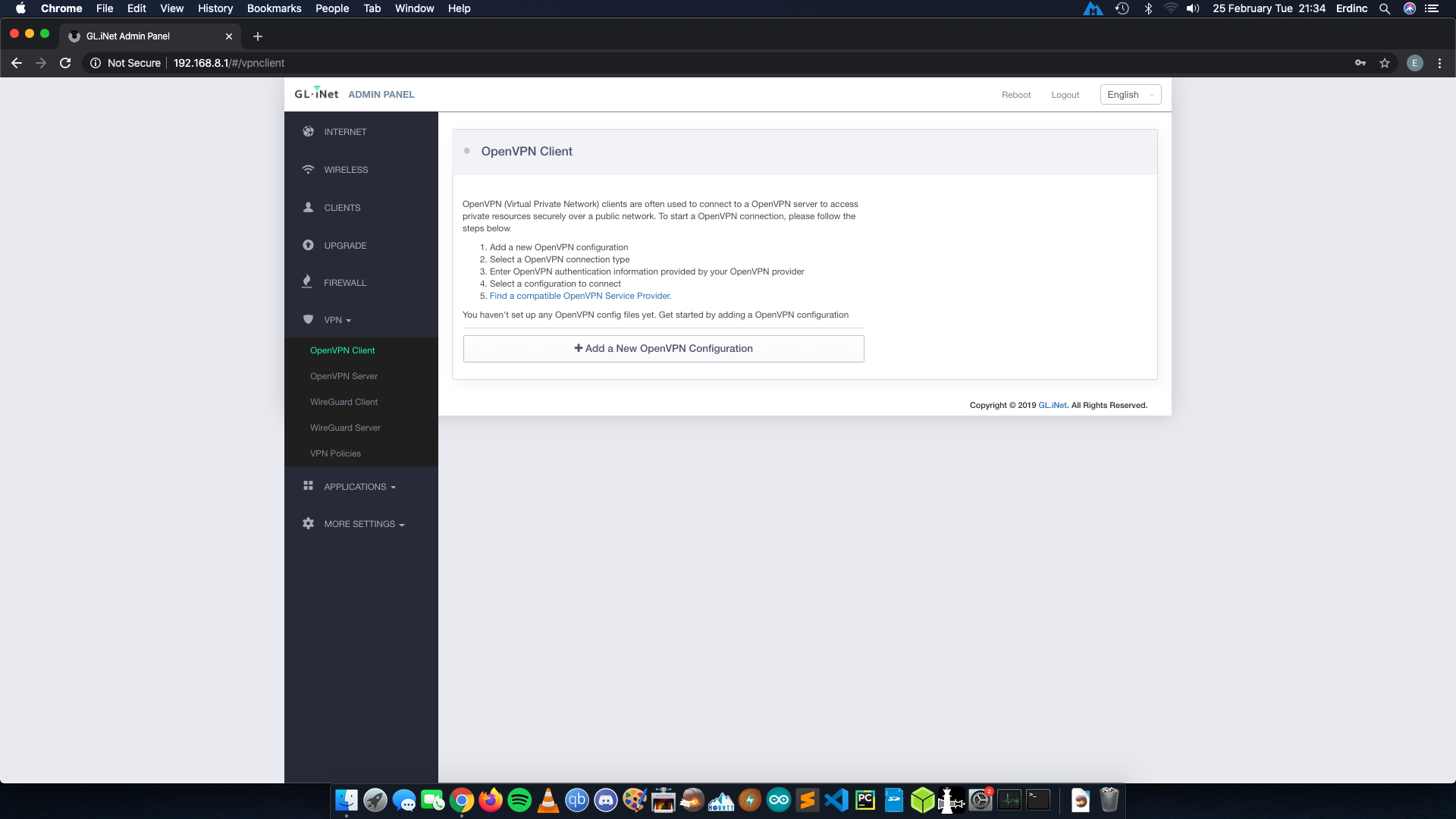Open WireGuard Server page
The height and width of the screenshot is (819, 1456).
tap(345, 428)
